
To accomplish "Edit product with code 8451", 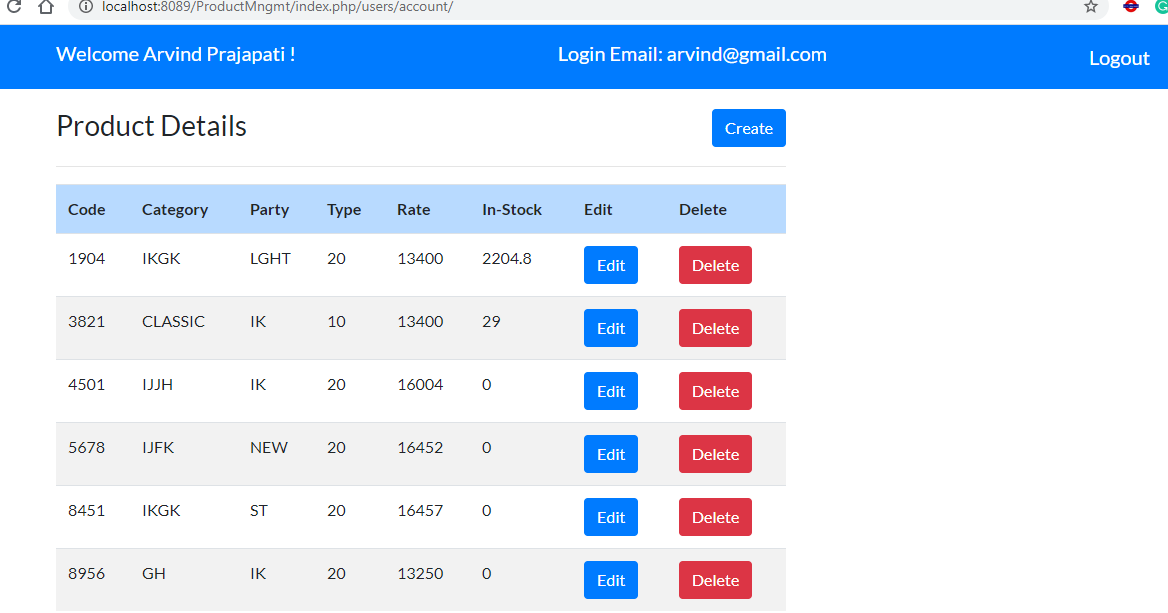I will [610, 517].
